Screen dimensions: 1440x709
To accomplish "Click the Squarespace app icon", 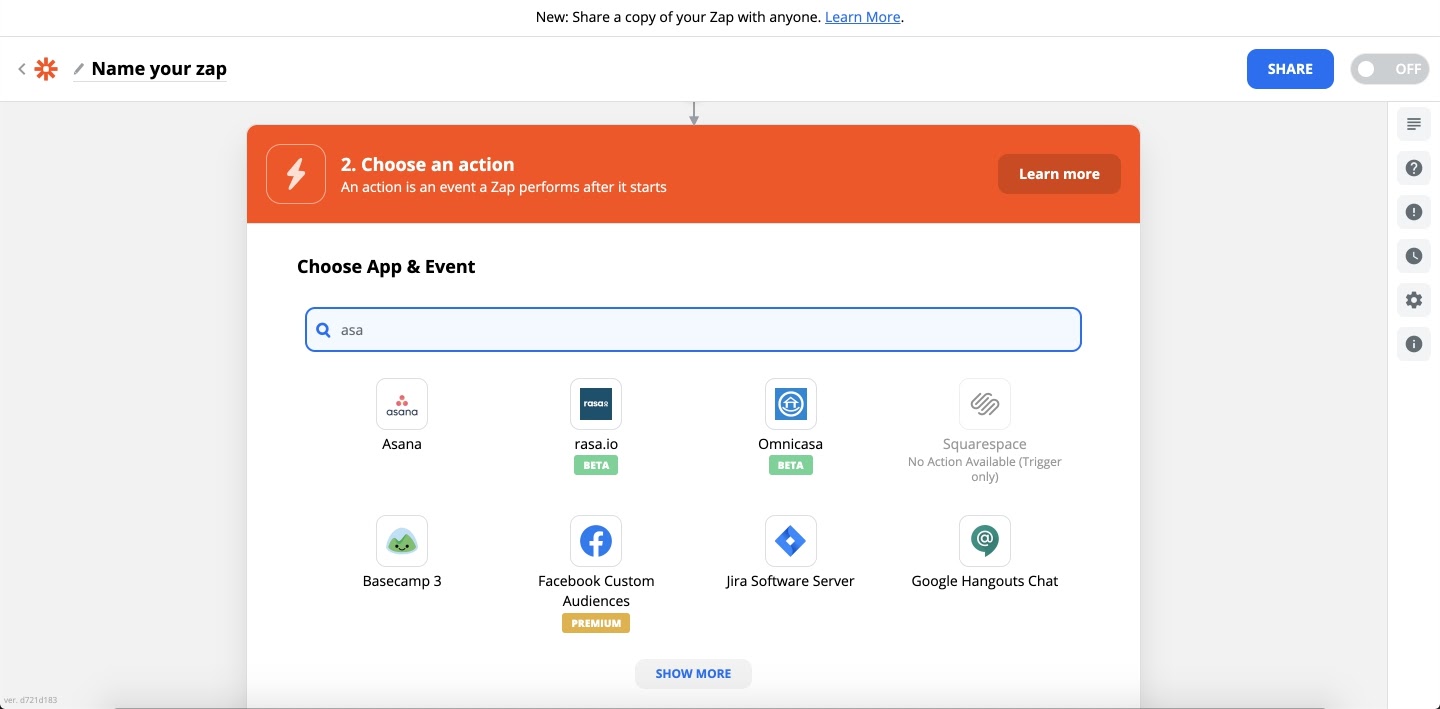I will (985, 404).
